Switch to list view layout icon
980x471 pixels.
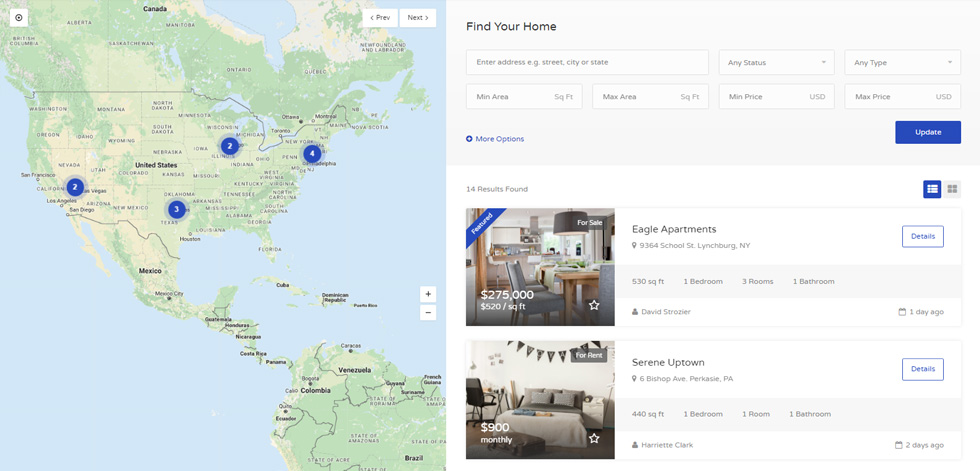[932, 189]
